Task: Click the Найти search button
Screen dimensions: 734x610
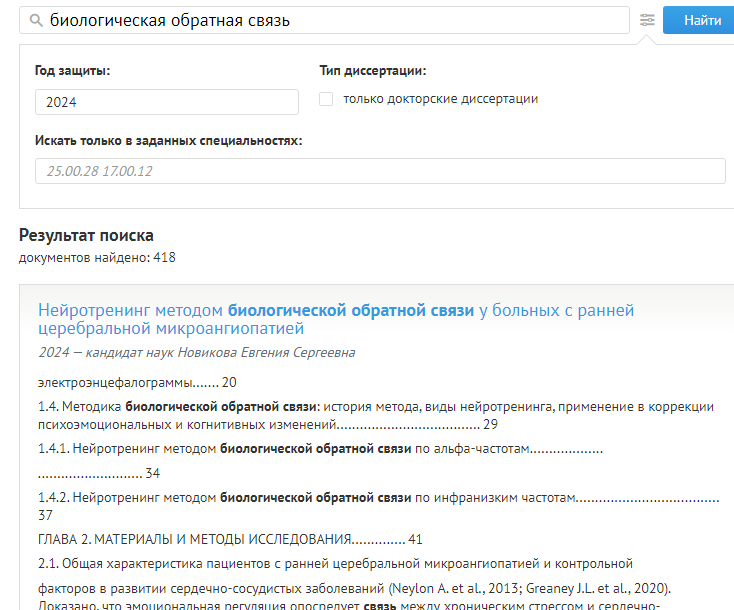Action: (x=699, y=20)
